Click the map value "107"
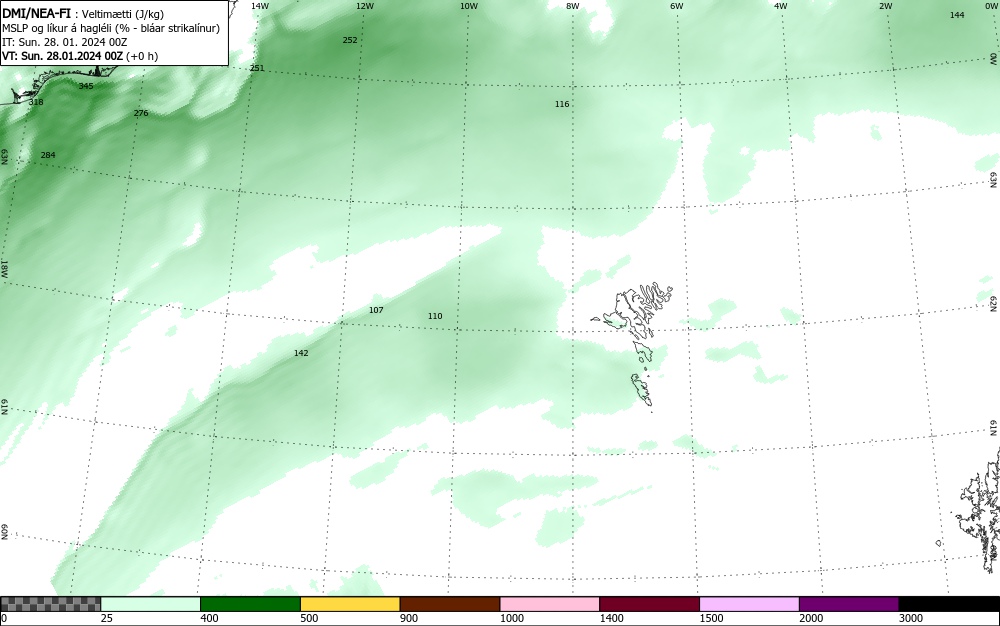 tap(376, 310)
